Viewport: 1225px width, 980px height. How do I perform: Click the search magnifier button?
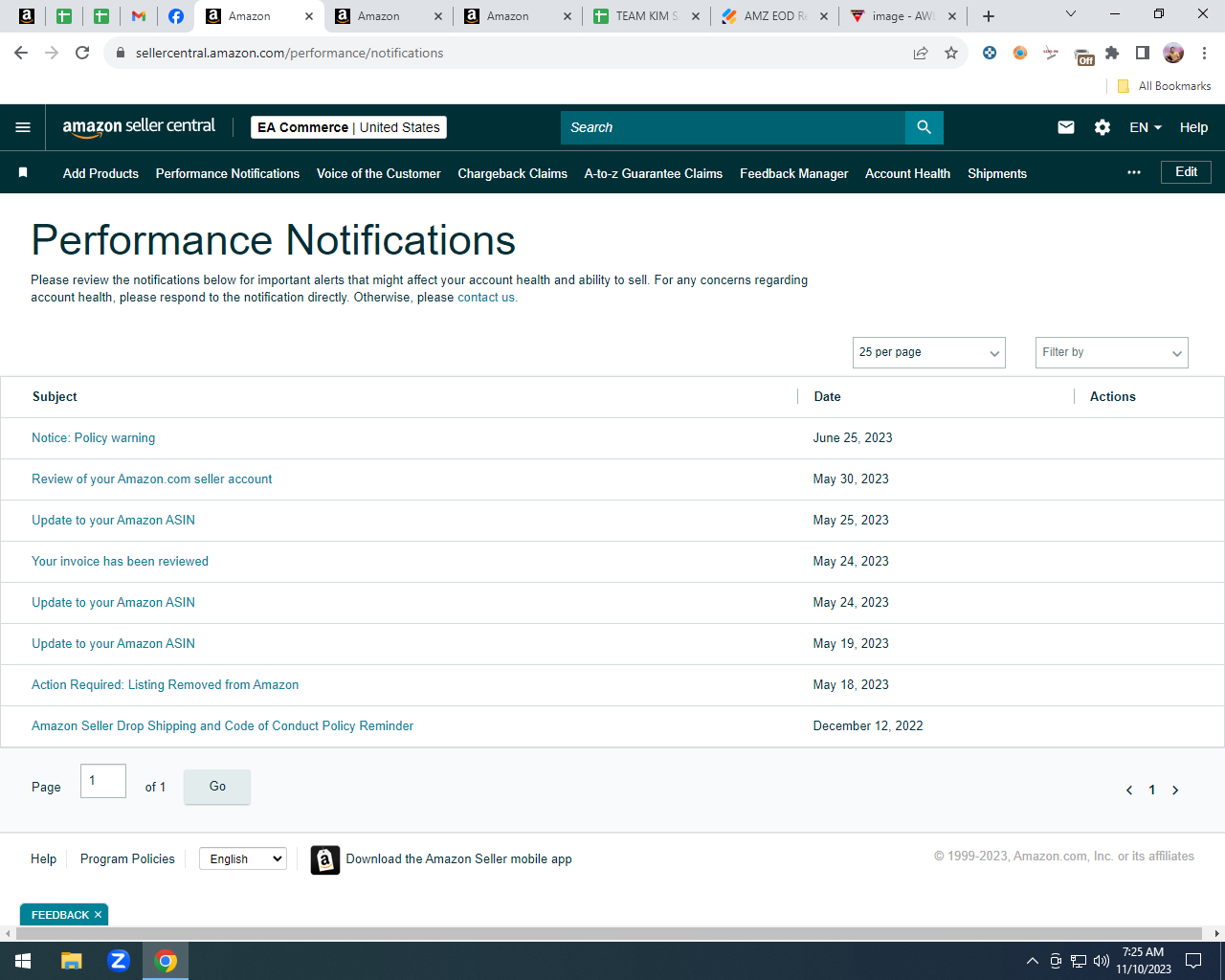(x=924, y=127)
